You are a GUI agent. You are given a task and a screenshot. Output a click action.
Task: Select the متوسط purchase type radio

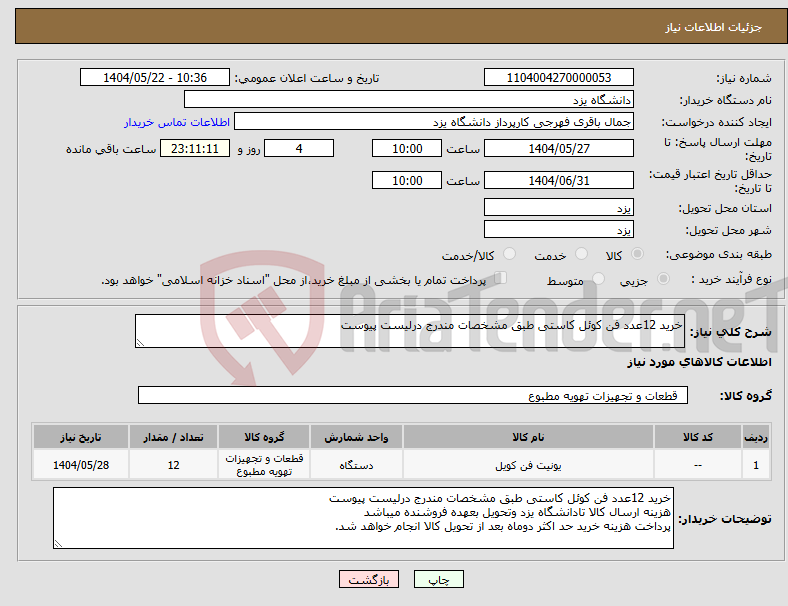[x=598, y=278]
